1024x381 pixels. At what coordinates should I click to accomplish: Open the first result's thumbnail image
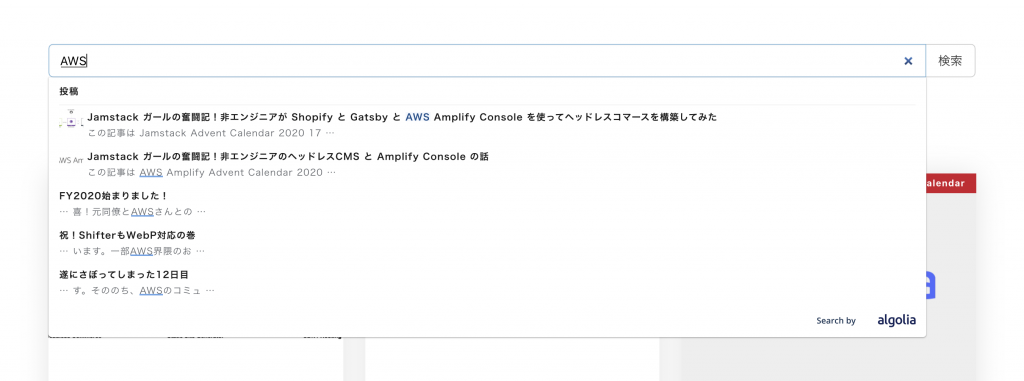(71, 120)
